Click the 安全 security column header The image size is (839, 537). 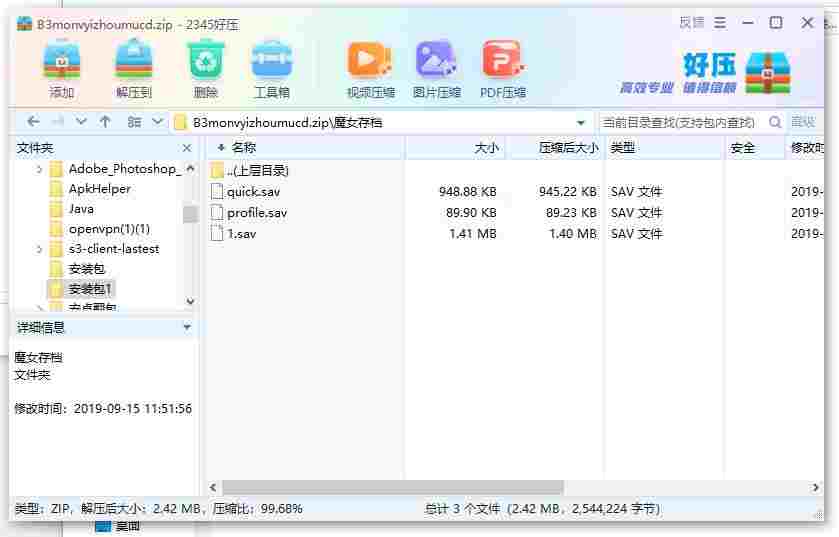(x=743, y=148)
